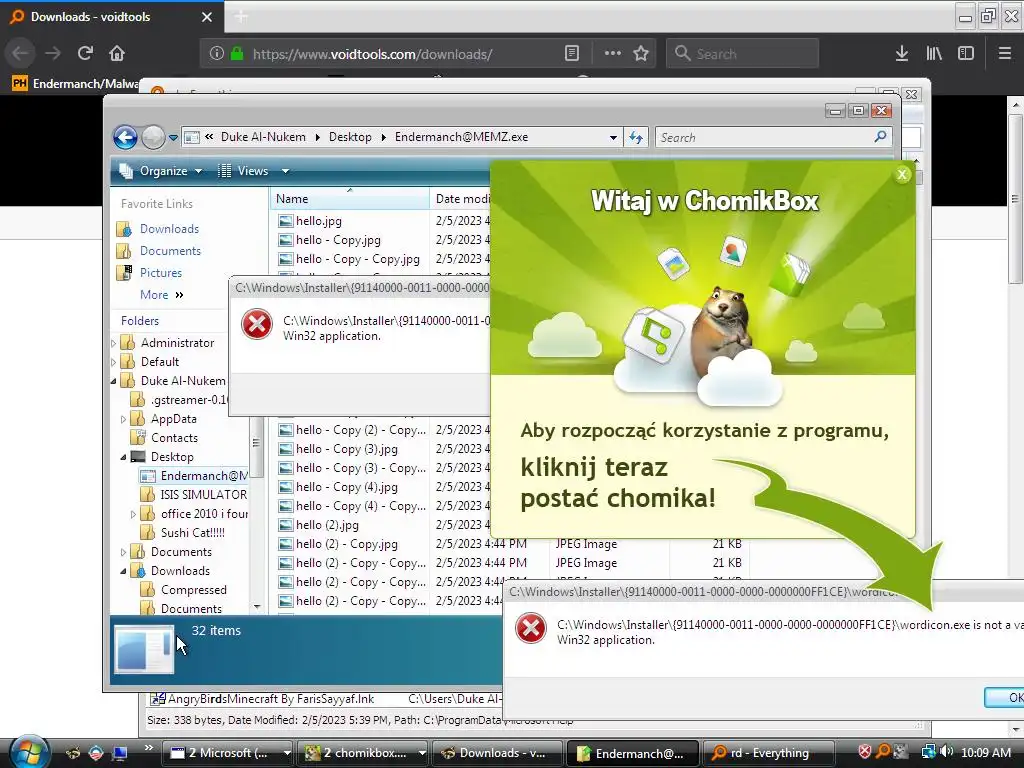Open Firefox downloads arrow
The width and height of the screenshot is (1024, 768).
[902, 53]
